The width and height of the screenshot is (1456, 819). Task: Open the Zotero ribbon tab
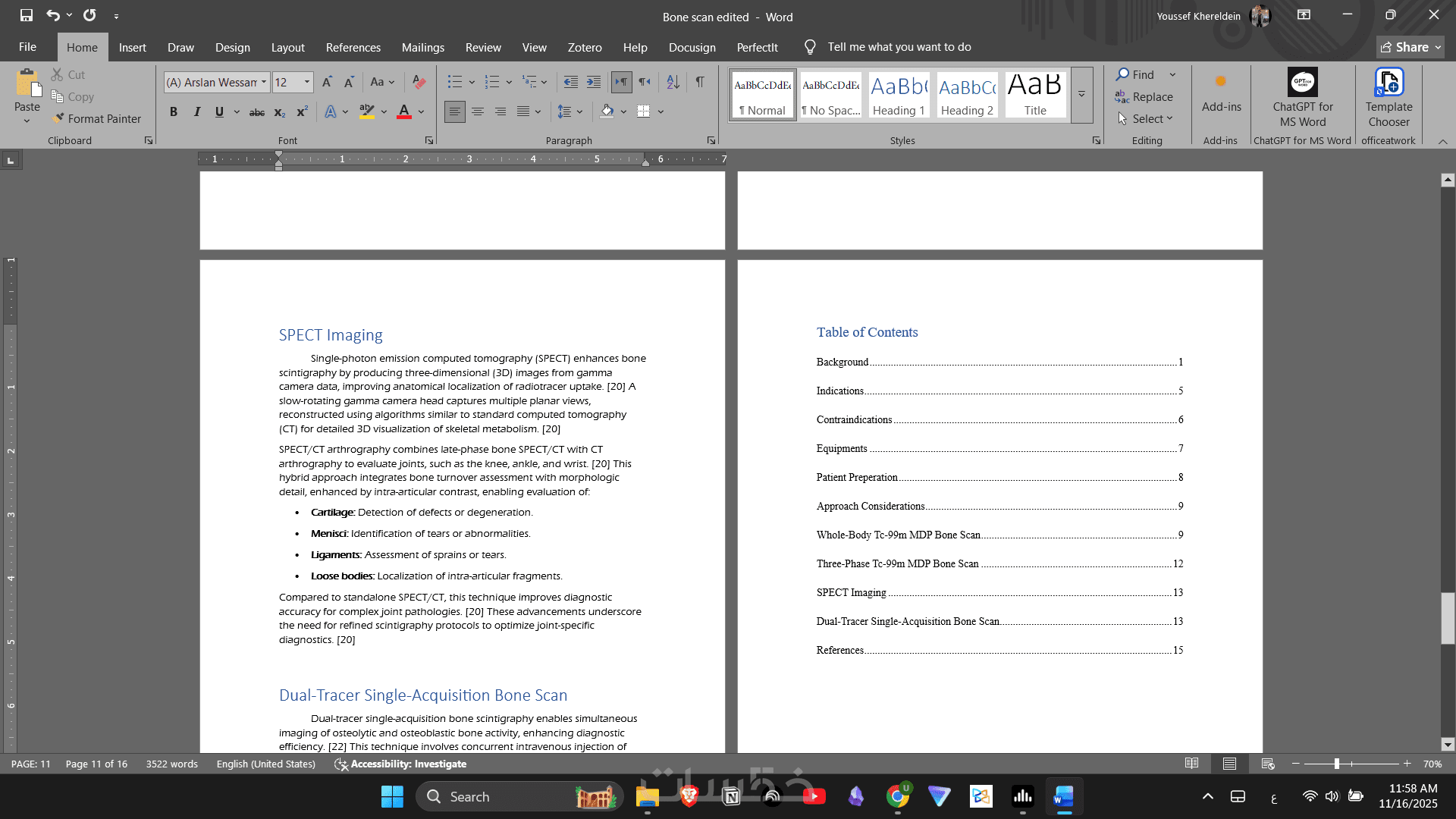point(584,47)
